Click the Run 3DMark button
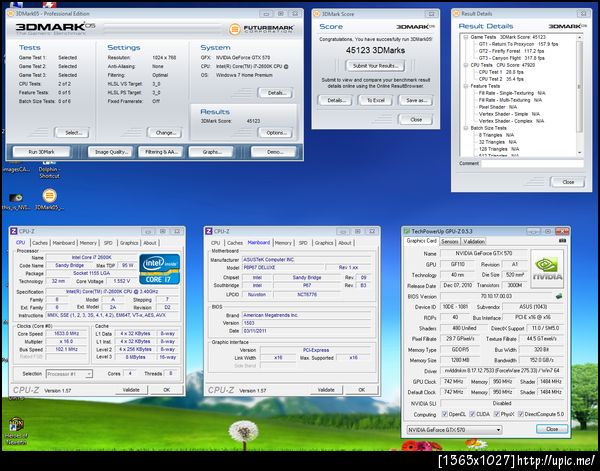This screenshot has width=600, height=471. tap(43, 151)
